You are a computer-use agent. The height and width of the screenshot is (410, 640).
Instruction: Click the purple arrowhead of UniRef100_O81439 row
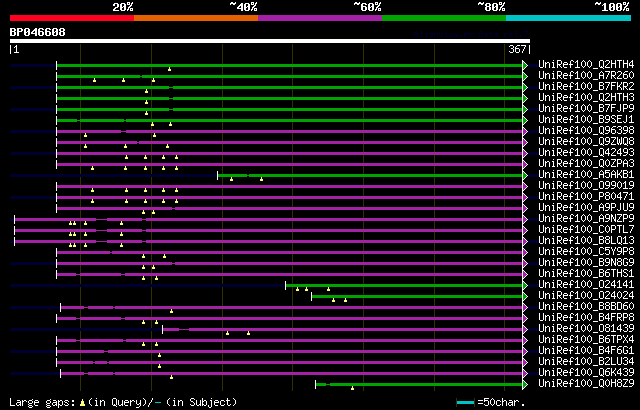(x=525, y=330)
